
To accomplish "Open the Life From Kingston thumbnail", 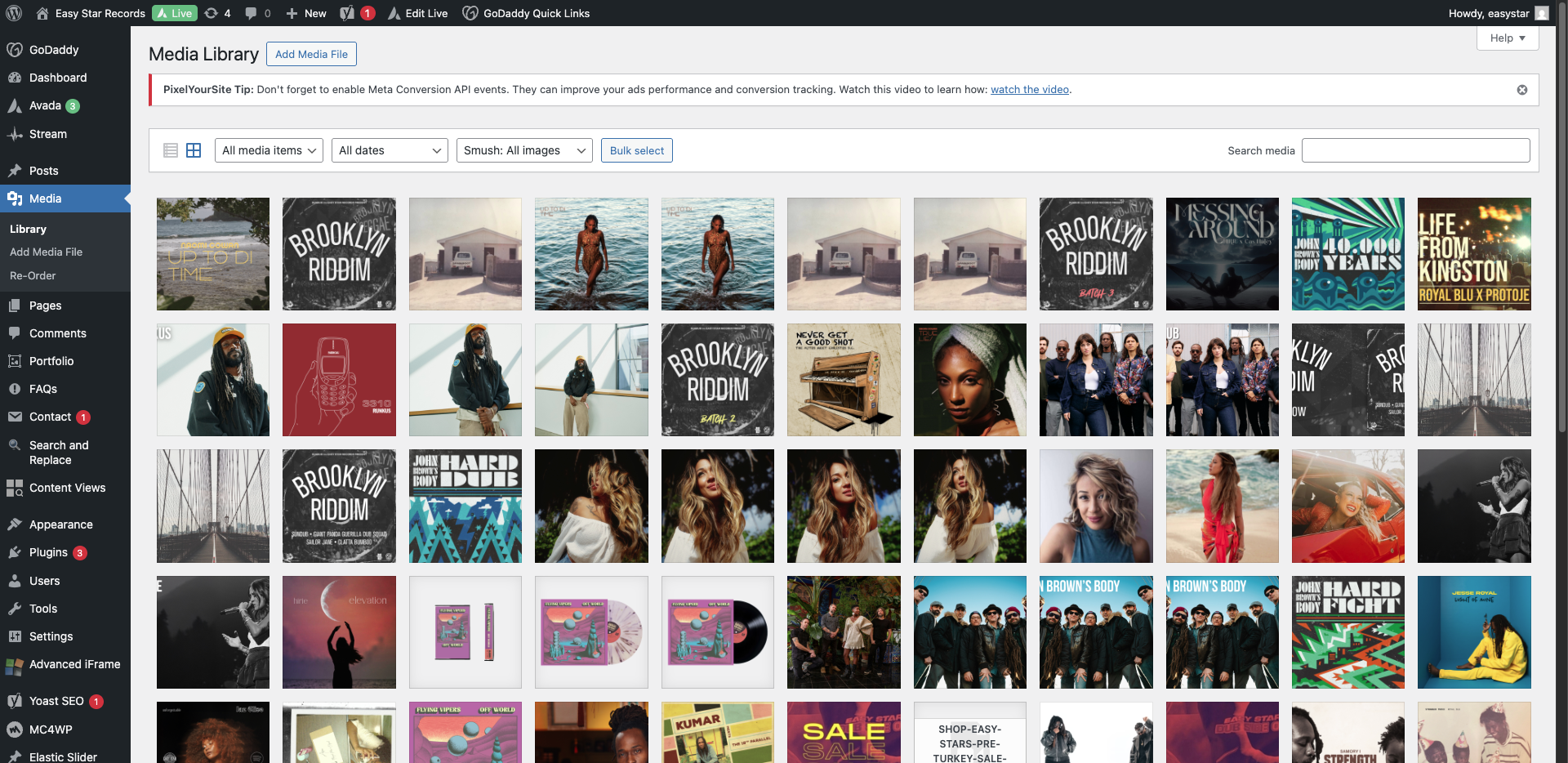I will (x=1473, y=254).
